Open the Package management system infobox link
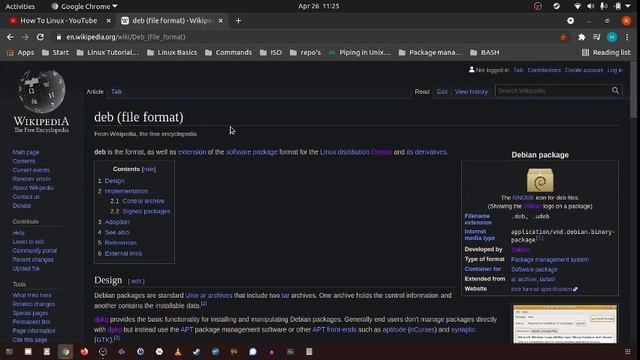The image size is (640, 360). point(550,260)
